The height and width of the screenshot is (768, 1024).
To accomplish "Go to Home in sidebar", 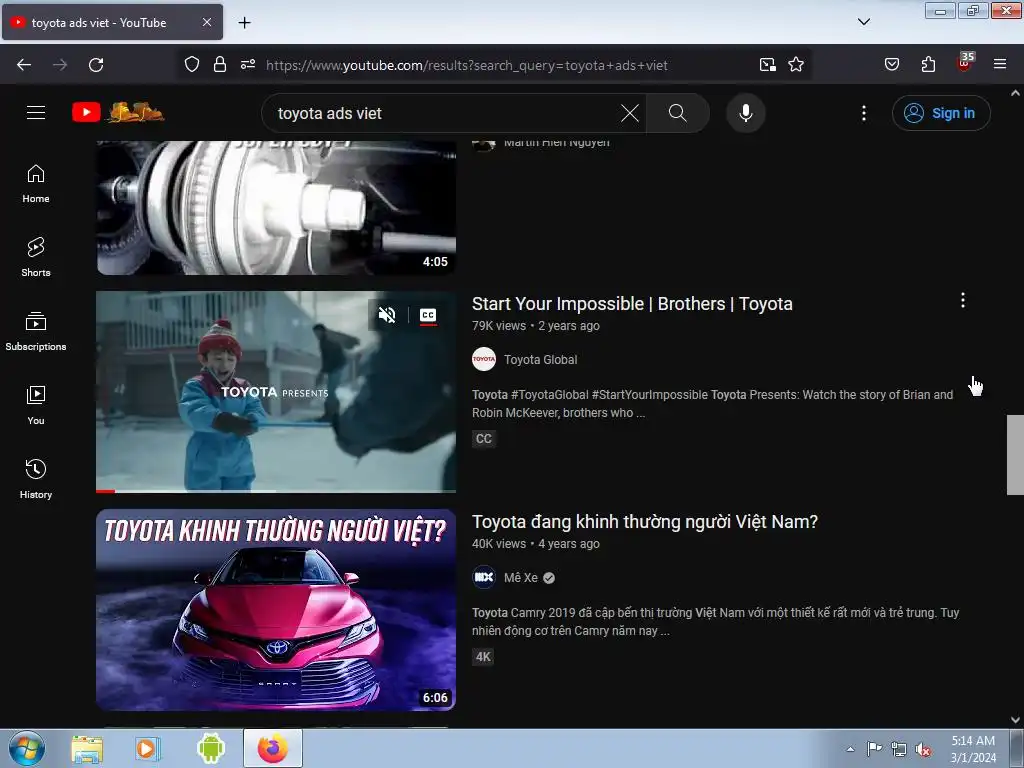I will pyautogui.click(x=36, y=184).
